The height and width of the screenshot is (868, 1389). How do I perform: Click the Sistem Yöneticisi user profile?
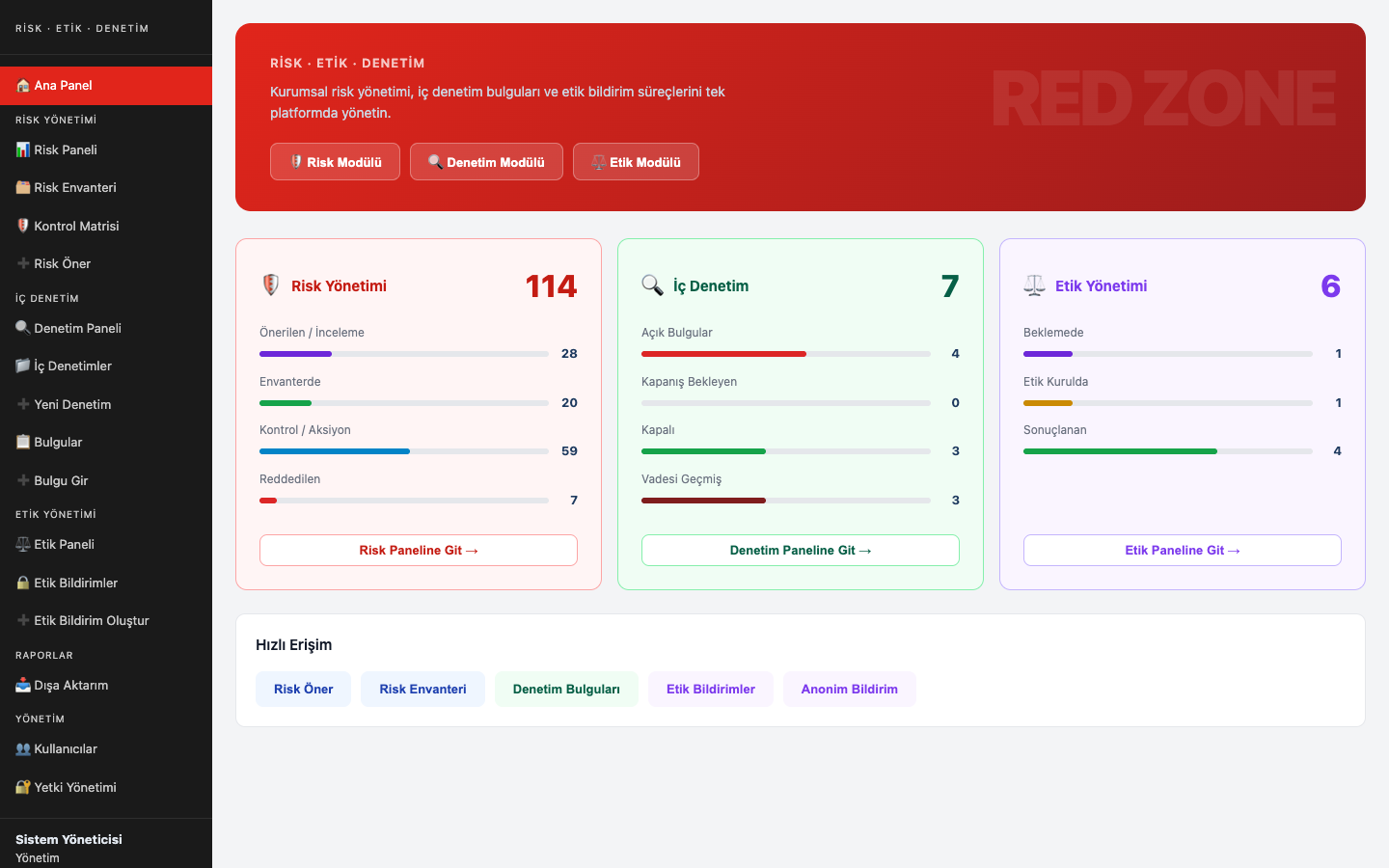pyautogui.click(x=69, y=847)
